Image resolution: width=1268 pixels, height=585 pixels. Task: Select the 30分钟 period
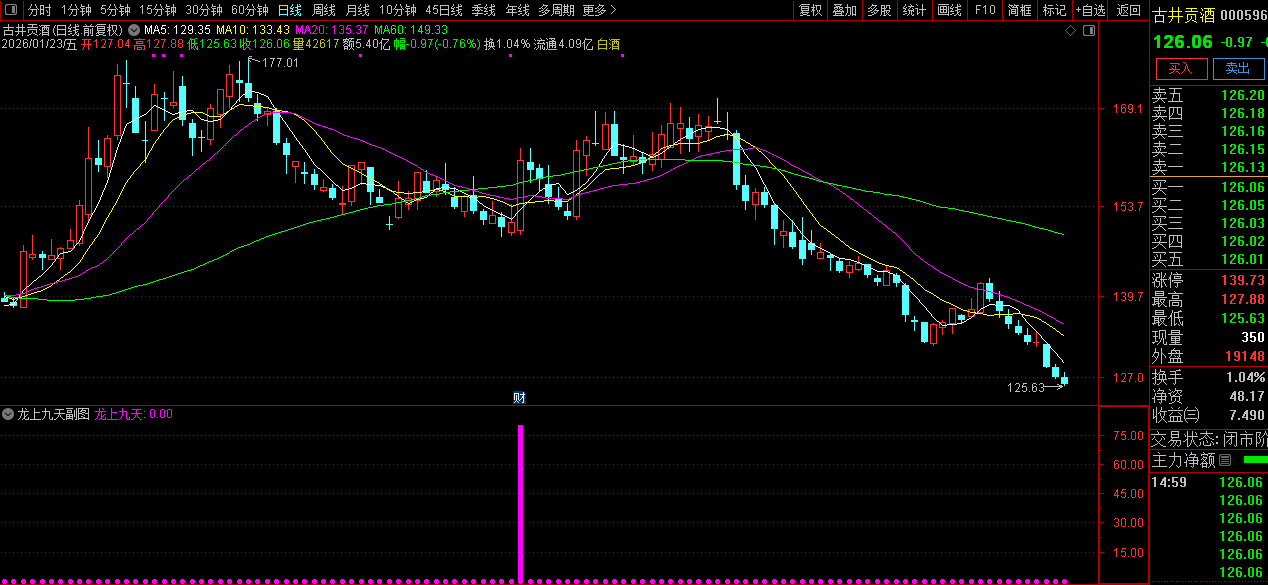click(204, 10)
